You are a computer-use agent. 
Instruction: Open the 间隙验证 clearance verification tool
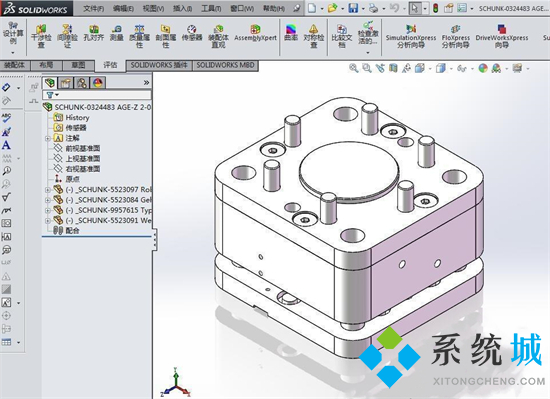[67, 36]
